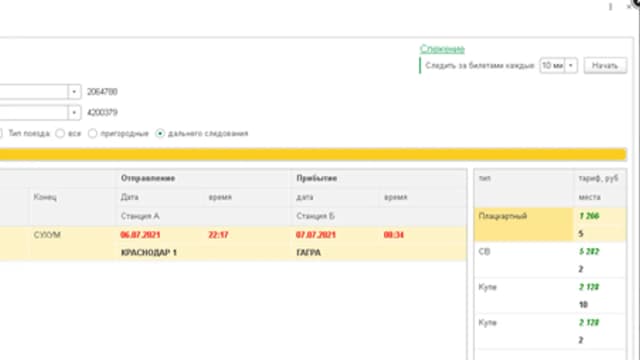Click the 4200379 code text
The image size is (640, 360).
[102, 112]
